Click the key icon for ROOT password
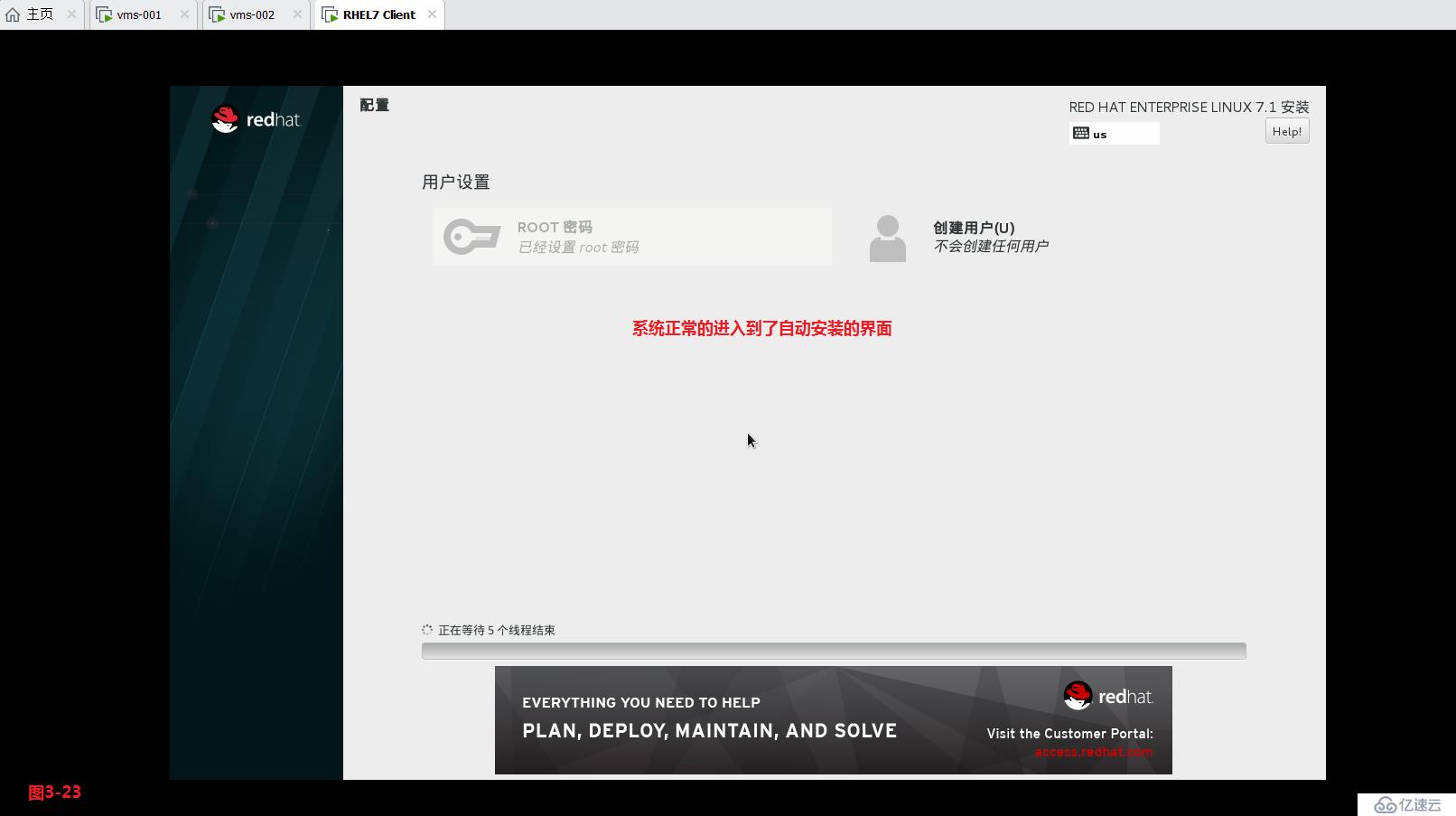1456x816 pixels. tap(471, 237)
